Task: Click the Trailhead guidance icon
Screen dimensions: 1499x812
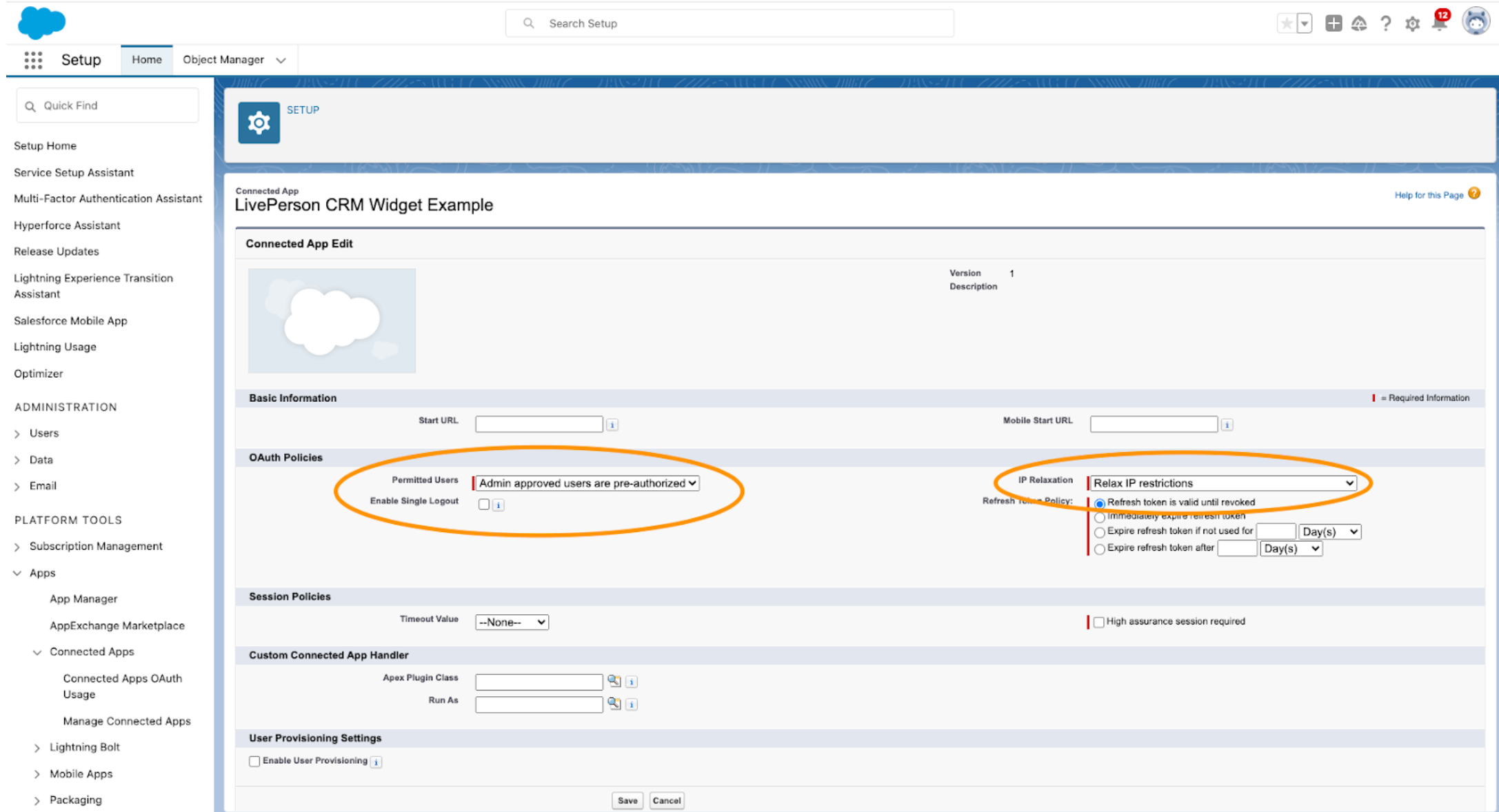Action: (x=1359, y=23)
